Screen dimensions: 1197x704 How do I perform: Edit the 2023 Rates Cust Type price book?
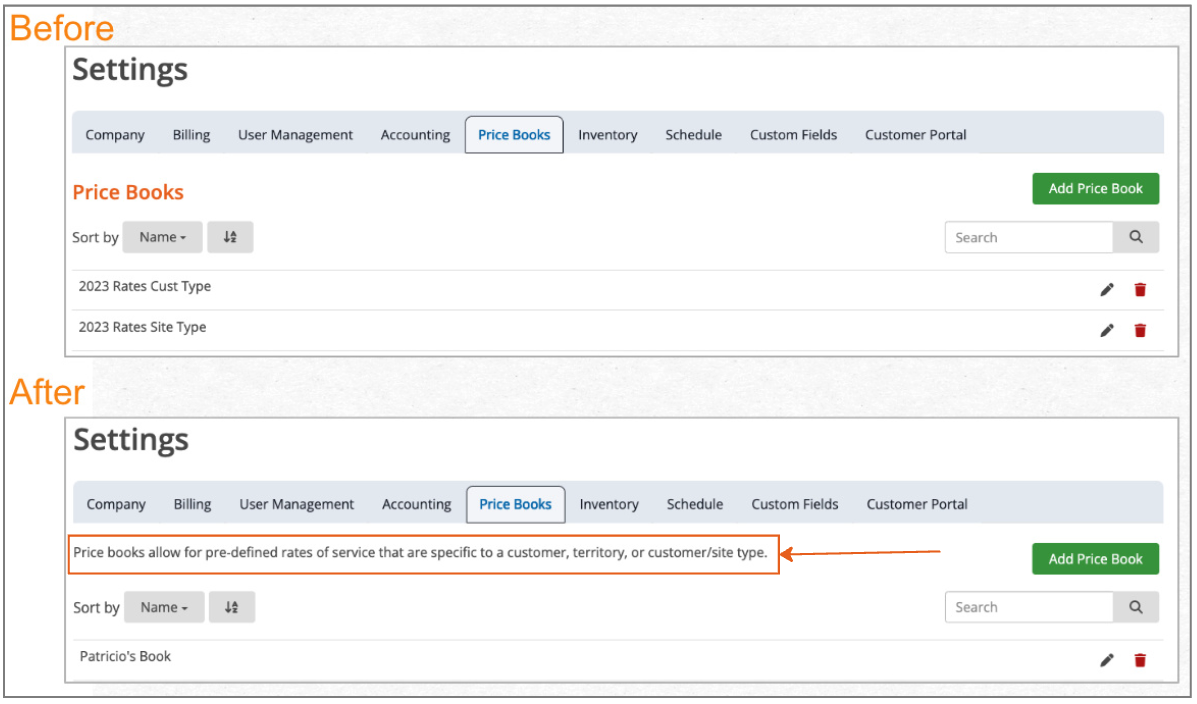tap(1106, 289)
